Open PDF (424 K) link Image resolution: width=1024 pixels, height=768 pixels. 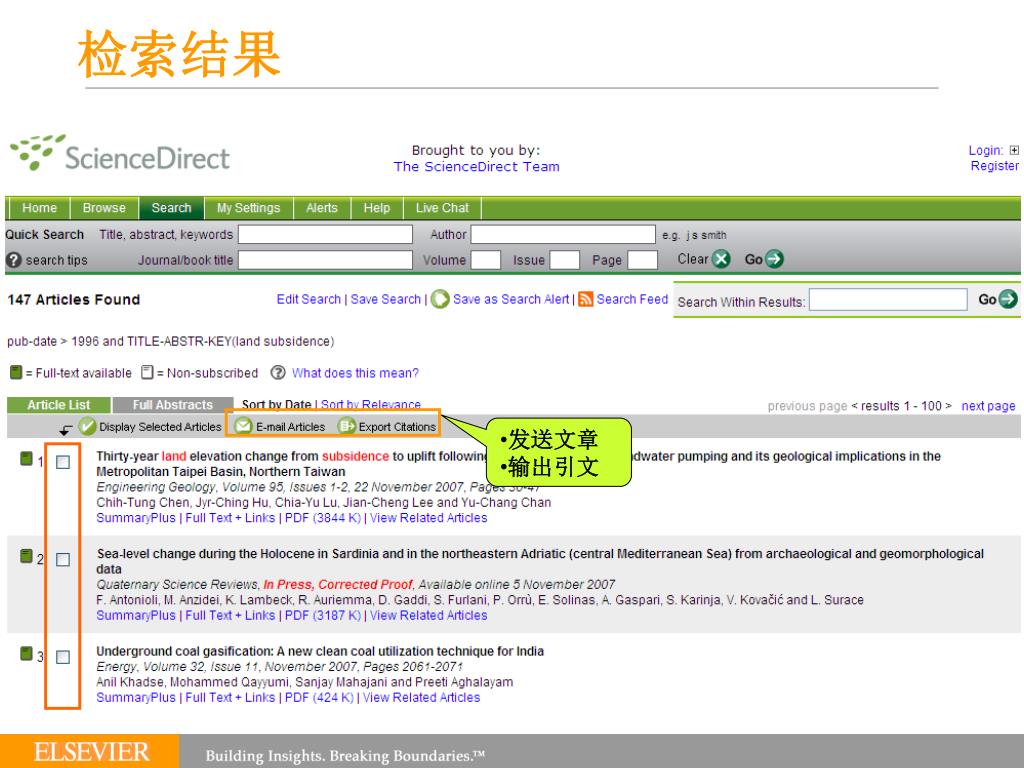pyautogui.click(x=319, y=697)
